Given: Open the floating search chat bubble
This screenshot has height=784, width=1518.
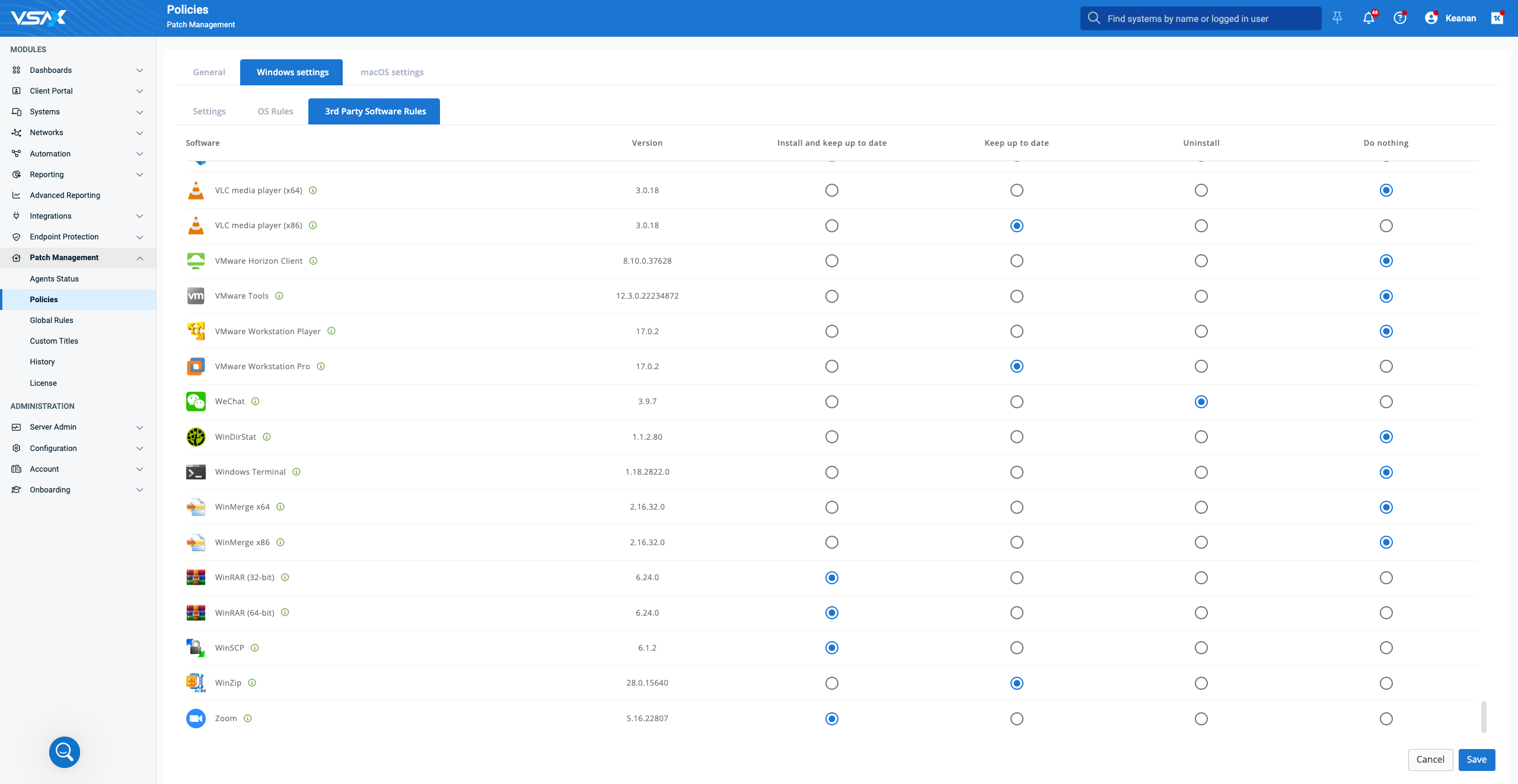Looking at the screenshot, I should (65, 752).
